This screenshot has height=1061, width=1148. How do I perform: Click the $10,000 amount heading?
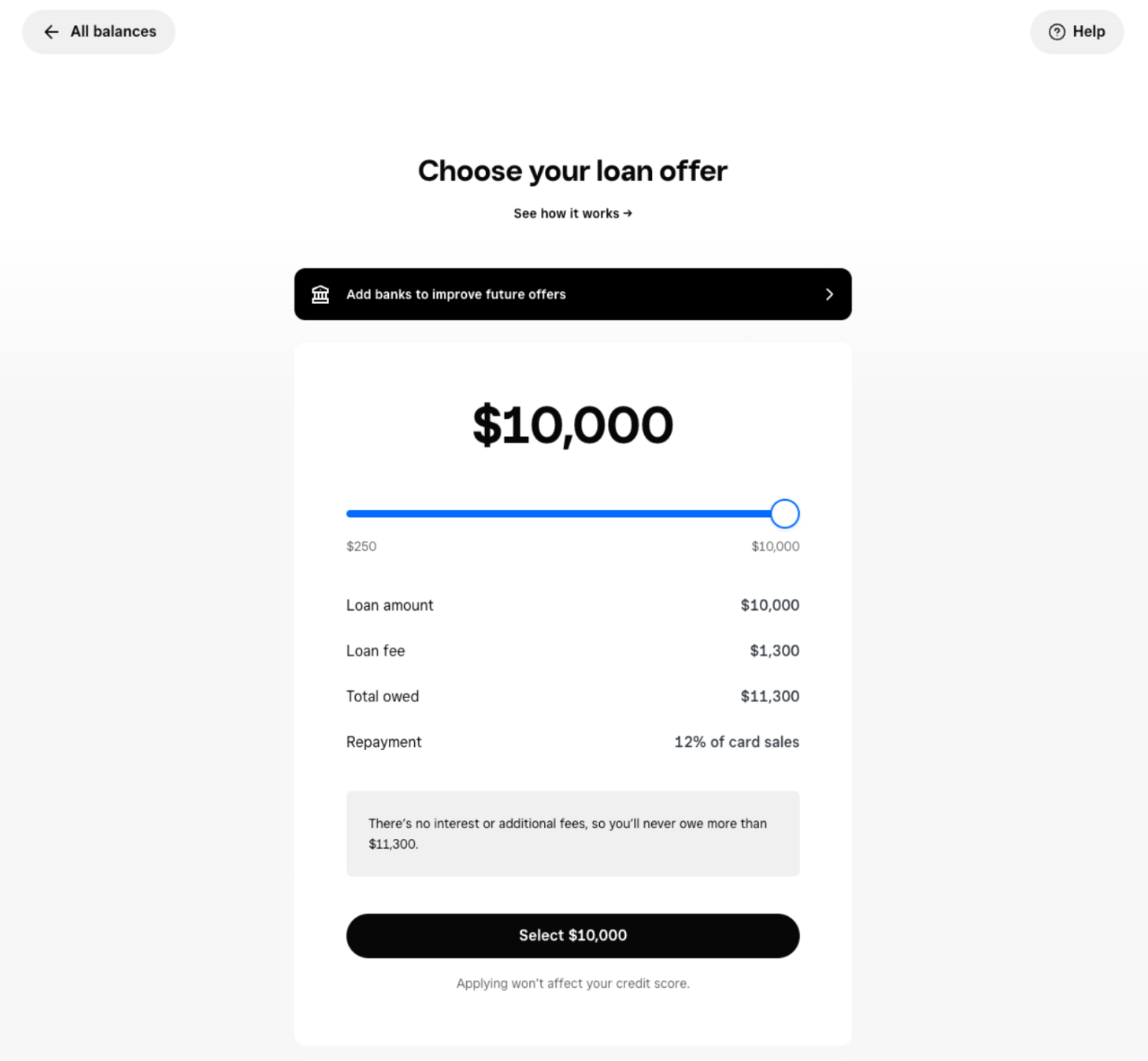[x=572, y=425]
